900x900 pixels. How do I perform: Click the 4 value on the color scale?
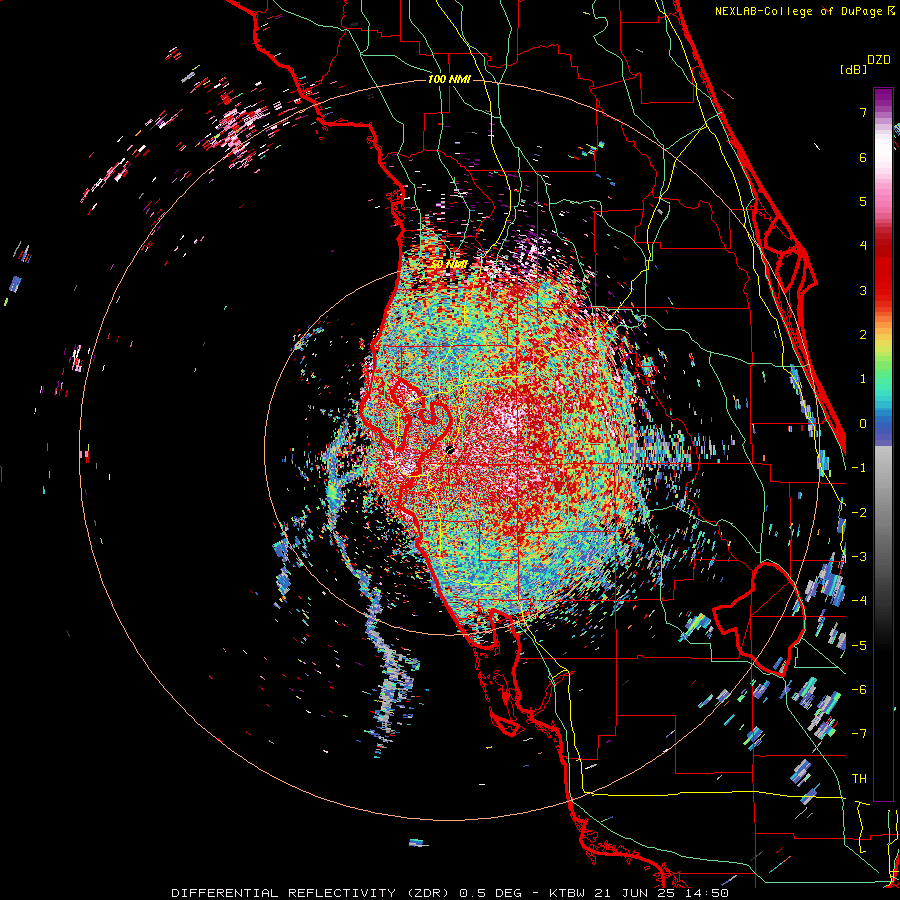pos(863,246)
